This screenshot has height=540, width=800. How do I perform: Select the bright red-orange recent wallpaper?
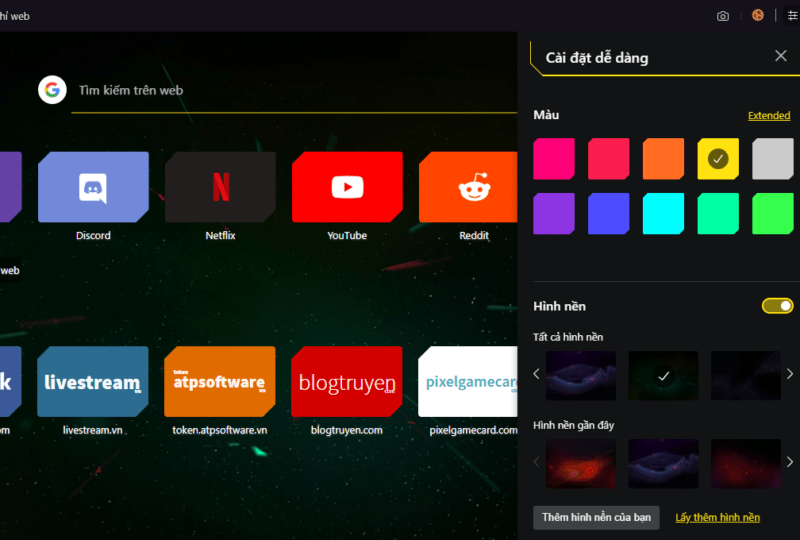coord(581,463)
